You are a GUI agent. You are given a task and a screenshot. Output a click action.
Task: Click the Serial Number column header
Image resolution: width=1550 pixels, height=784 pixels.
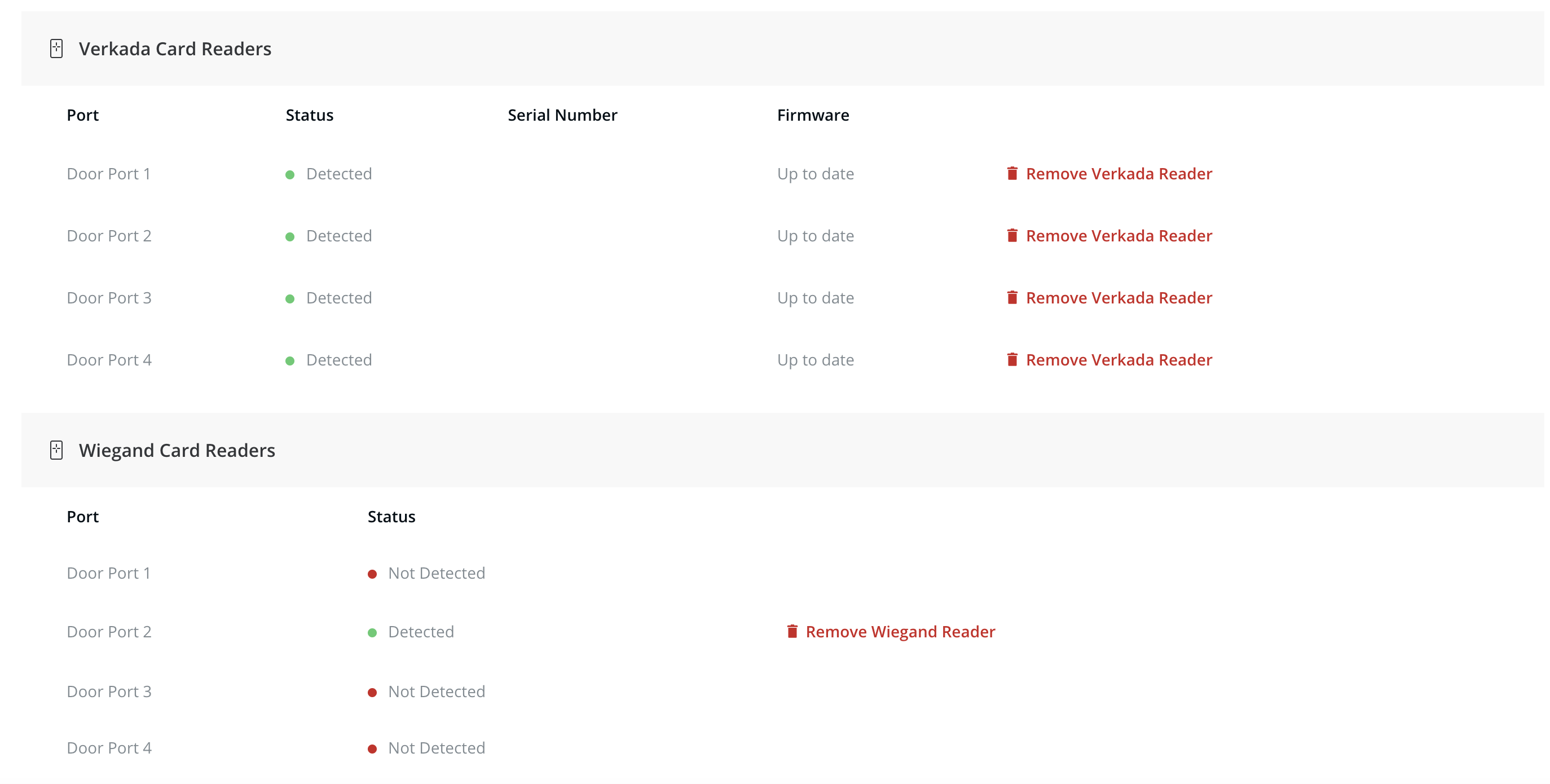click(562, 115)
